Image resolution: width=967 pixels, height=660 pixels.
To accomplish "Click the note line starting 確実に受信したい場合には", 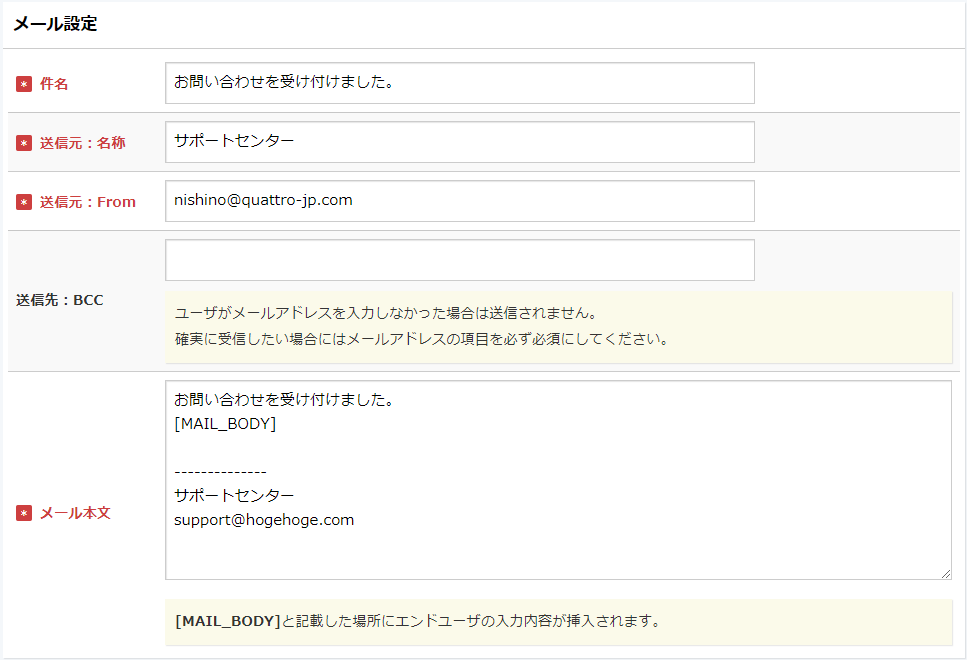I will 423,339.
